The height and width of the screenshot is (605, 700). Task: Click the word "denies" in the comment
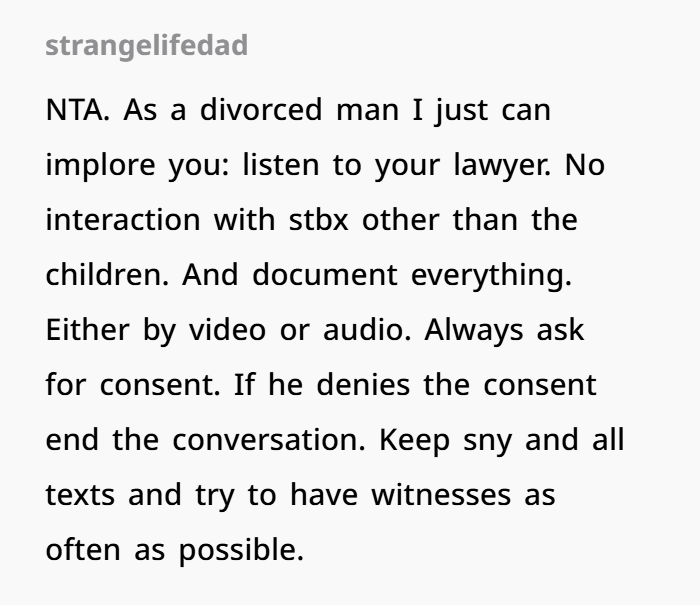pos(363,384)
